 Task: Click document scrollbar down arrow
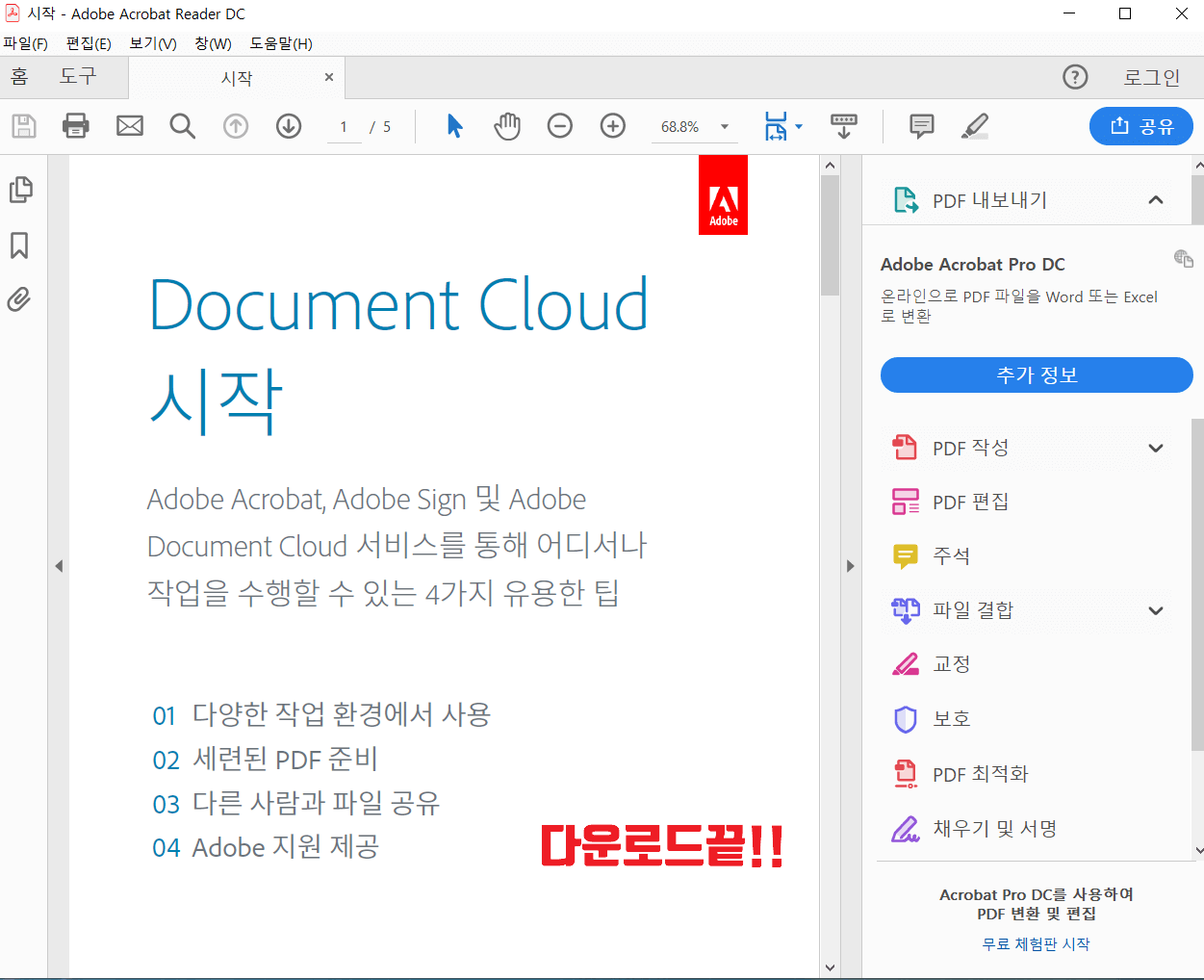click(x=830, y=967)
